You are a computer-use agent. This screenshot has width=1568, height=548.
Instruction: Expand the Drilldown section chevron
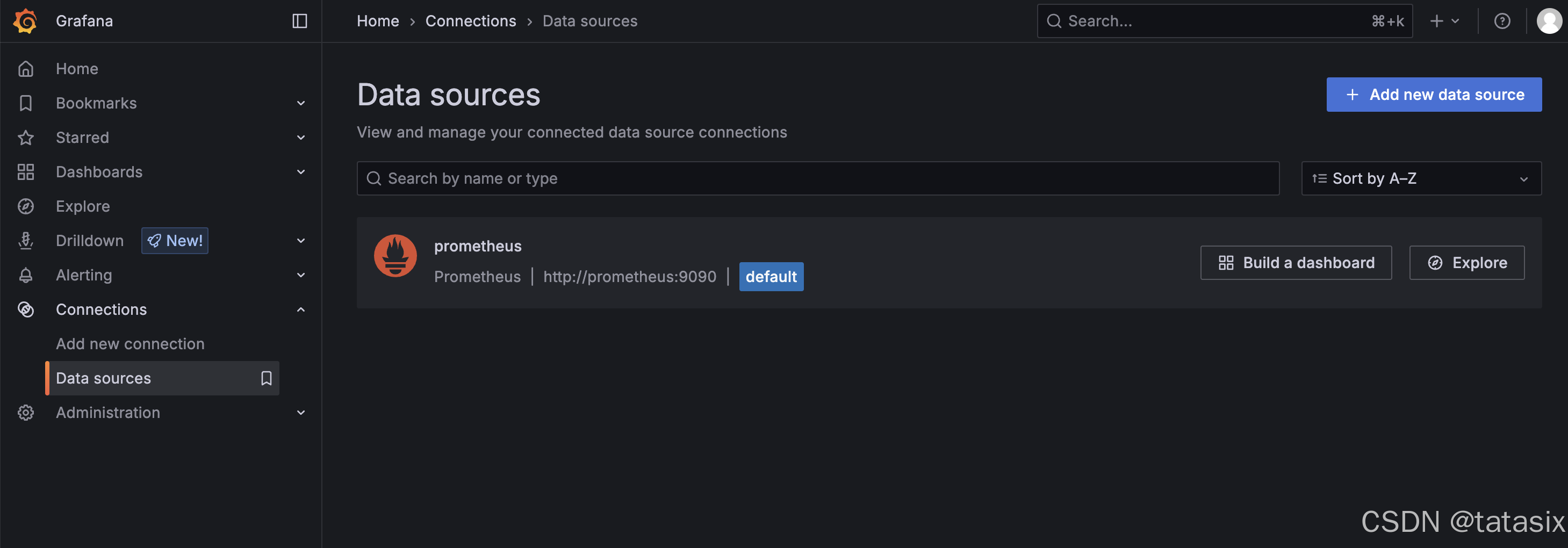[x=301, y=241]
